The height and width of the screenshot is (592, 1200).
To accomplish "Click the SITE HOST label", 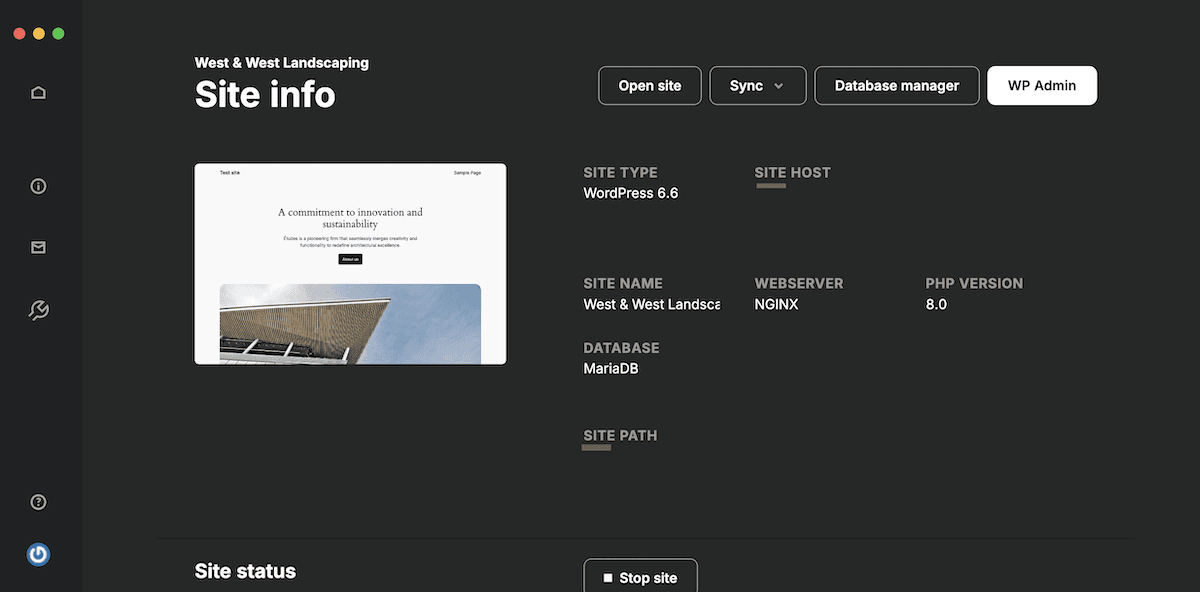I will pyautogui.click(x=793, y=172).
